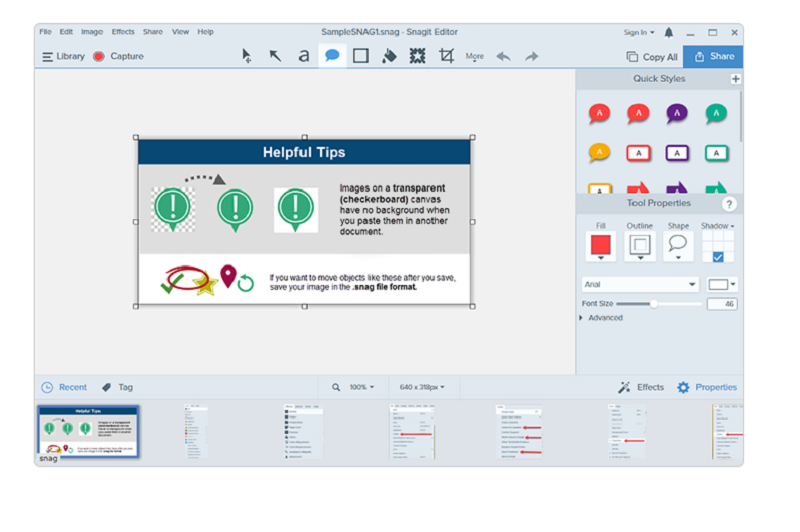This screenshot has width=800, height=532.
Task: Click the Redo arrow
Action: 532,56
